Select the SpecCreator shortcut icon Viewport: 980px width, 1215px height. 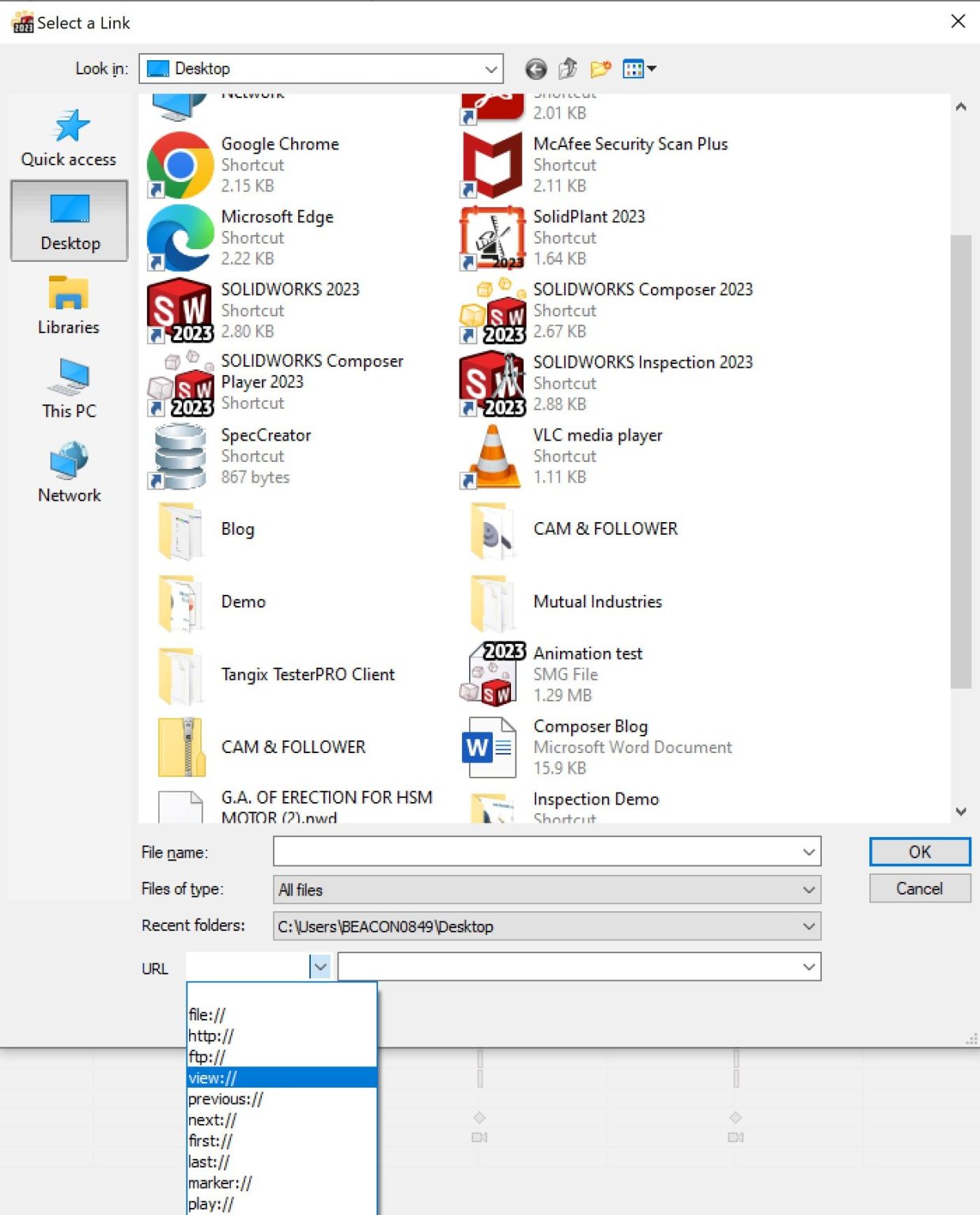[x=180, y=456]
